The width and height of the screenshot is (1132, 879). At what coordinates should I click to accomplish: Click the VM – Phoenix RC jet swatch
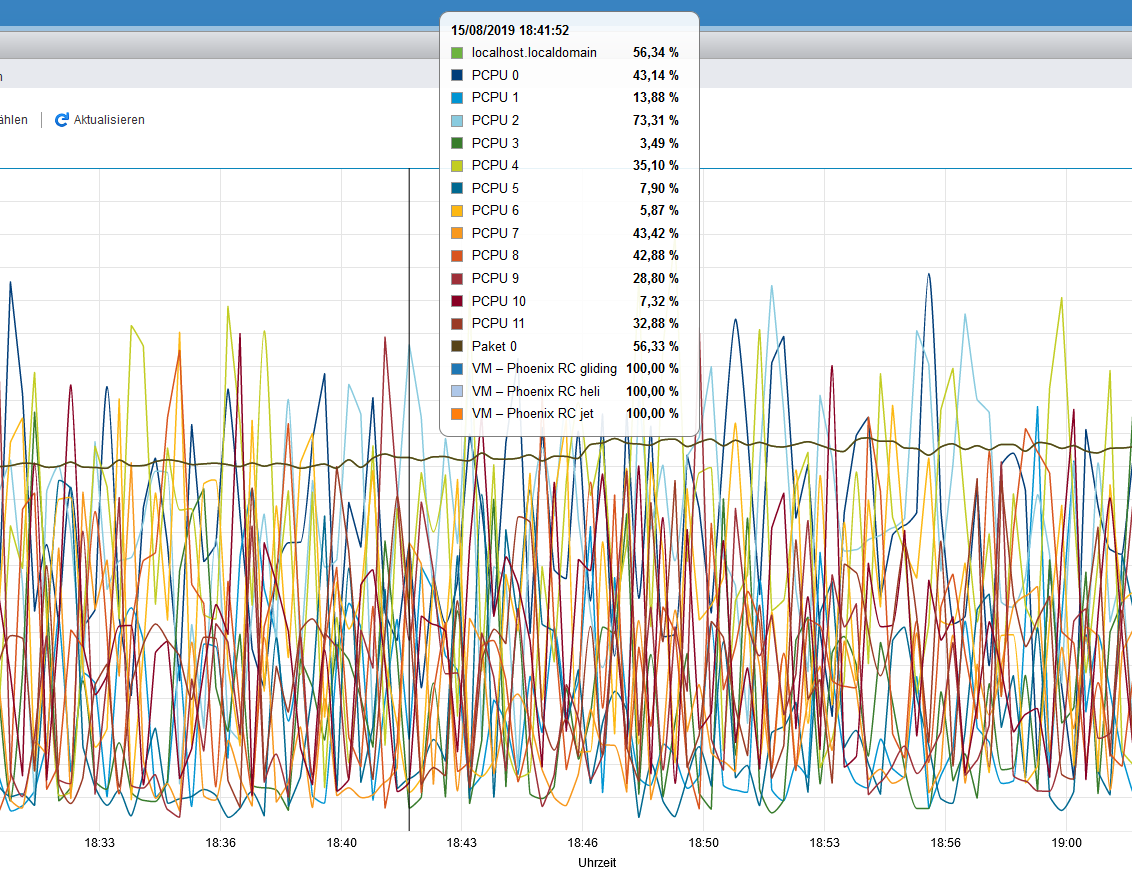[457, 413]
